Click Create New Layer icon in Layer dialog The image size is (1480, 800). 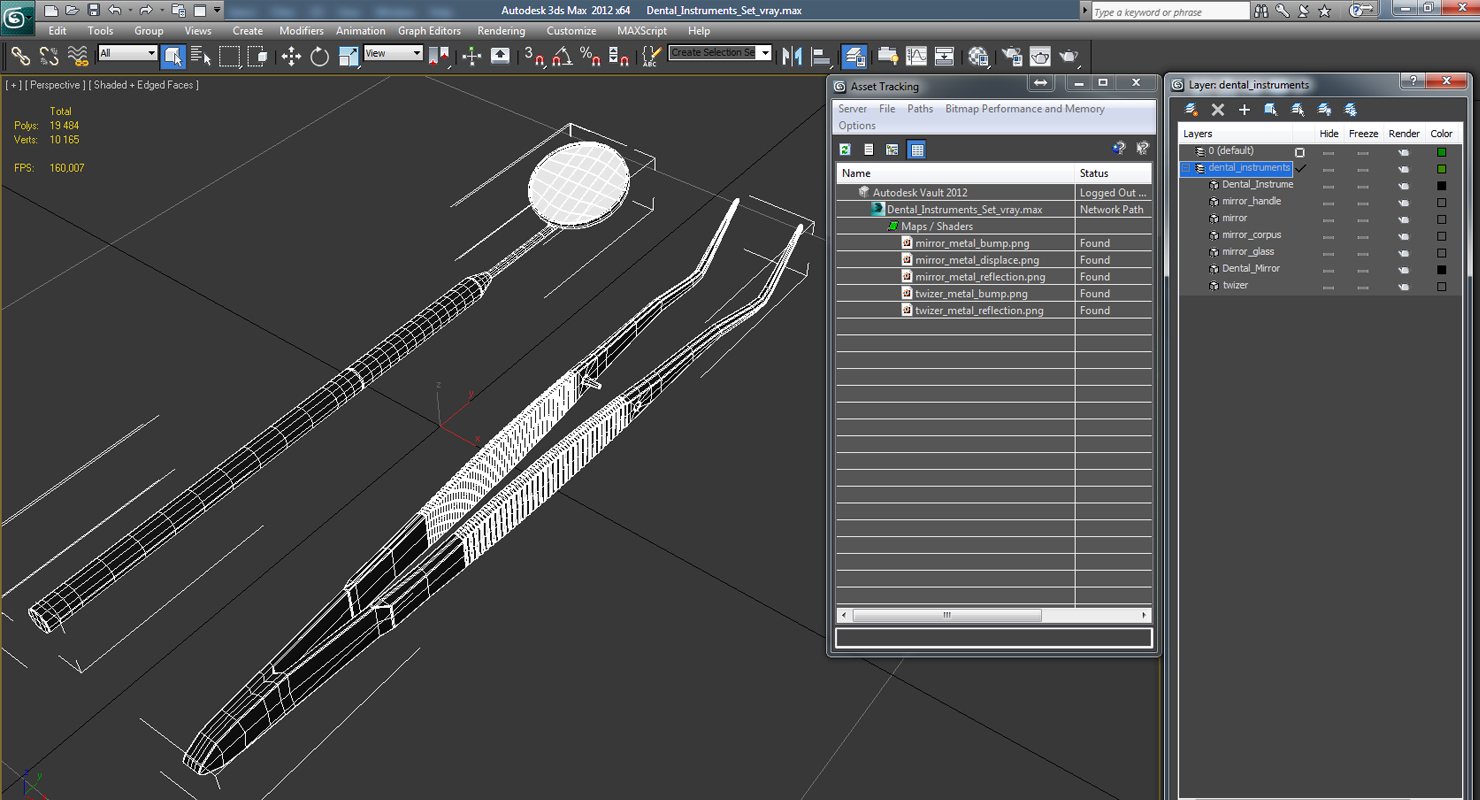(x=1191, y=110)
